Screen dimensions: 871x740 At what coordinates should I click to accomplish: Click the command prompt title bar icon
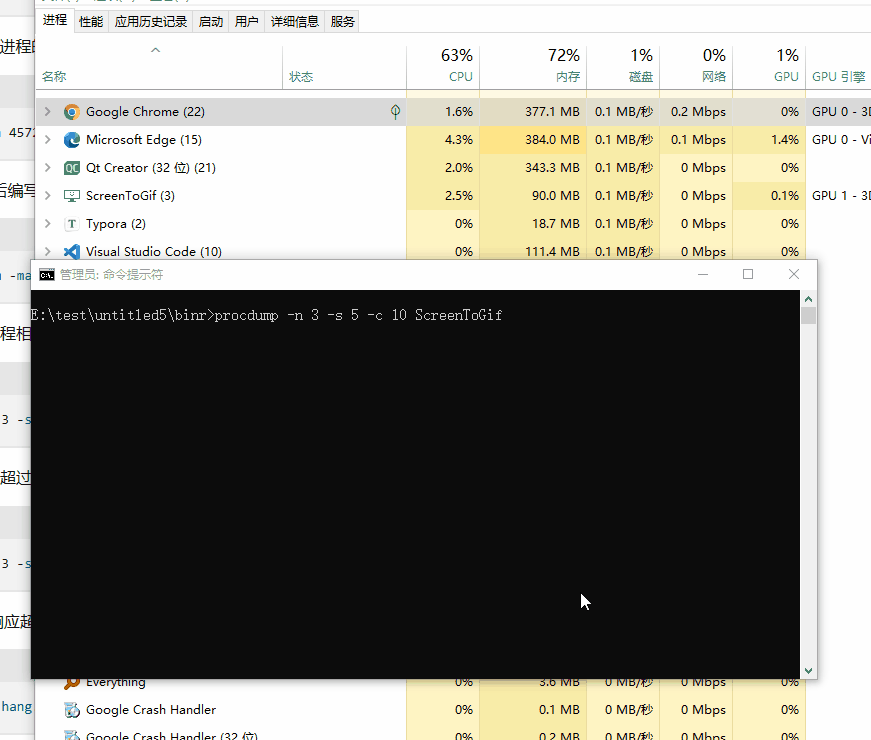[x=47, y=274]
